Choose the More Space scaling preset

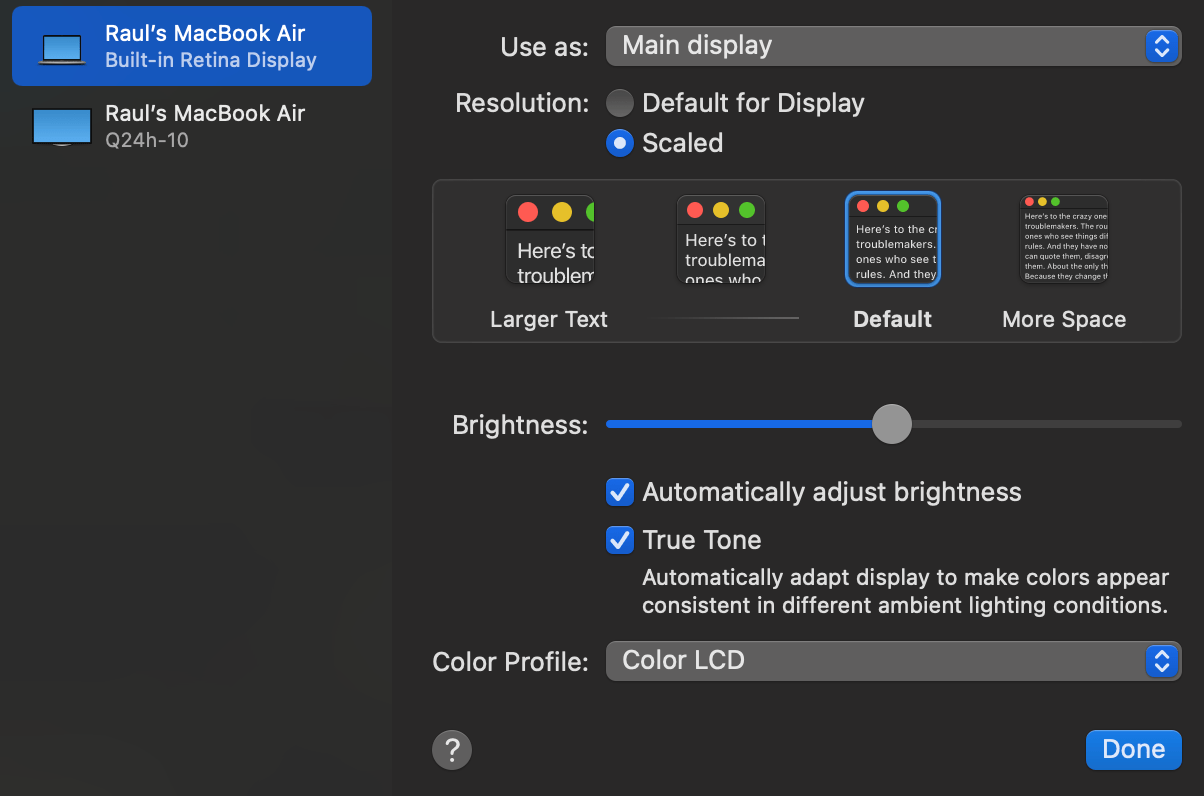pos(1063,239)
